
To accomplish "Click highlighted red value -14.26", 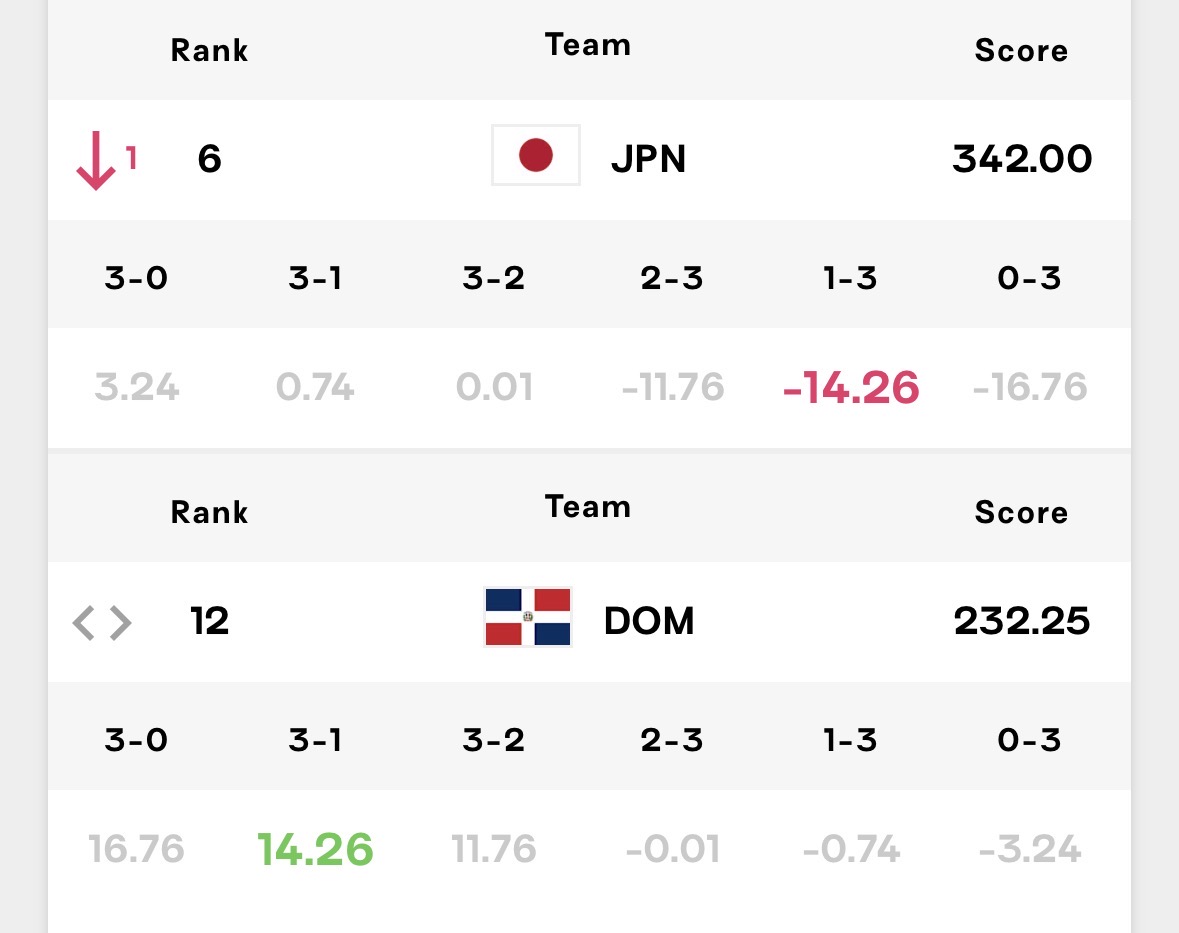I will click(x=851, y=387).
